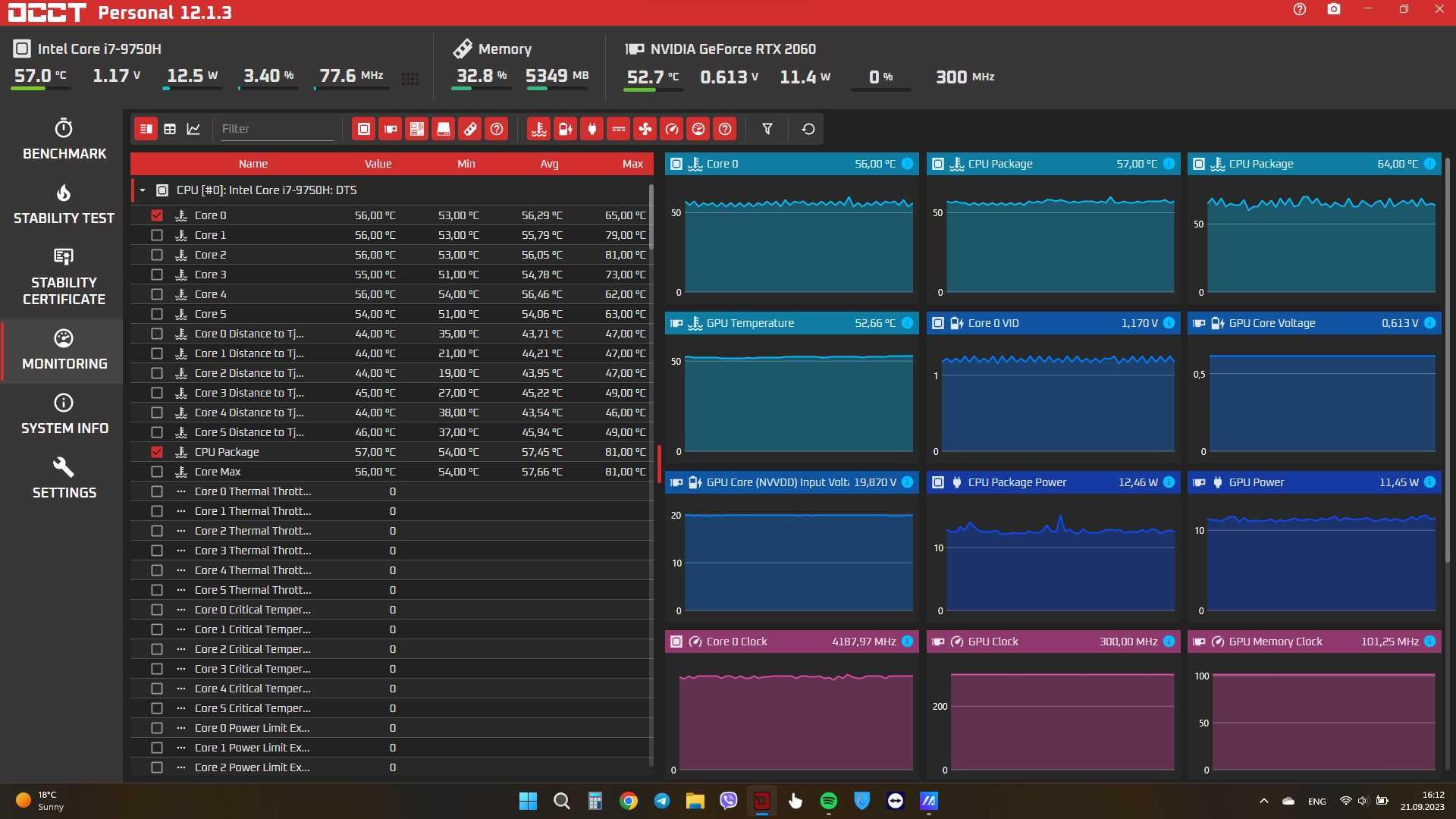This screenshot has height=819, width=1456.
Task: Click the reset min/max refresh icon
Action: [x=808, y=129]
